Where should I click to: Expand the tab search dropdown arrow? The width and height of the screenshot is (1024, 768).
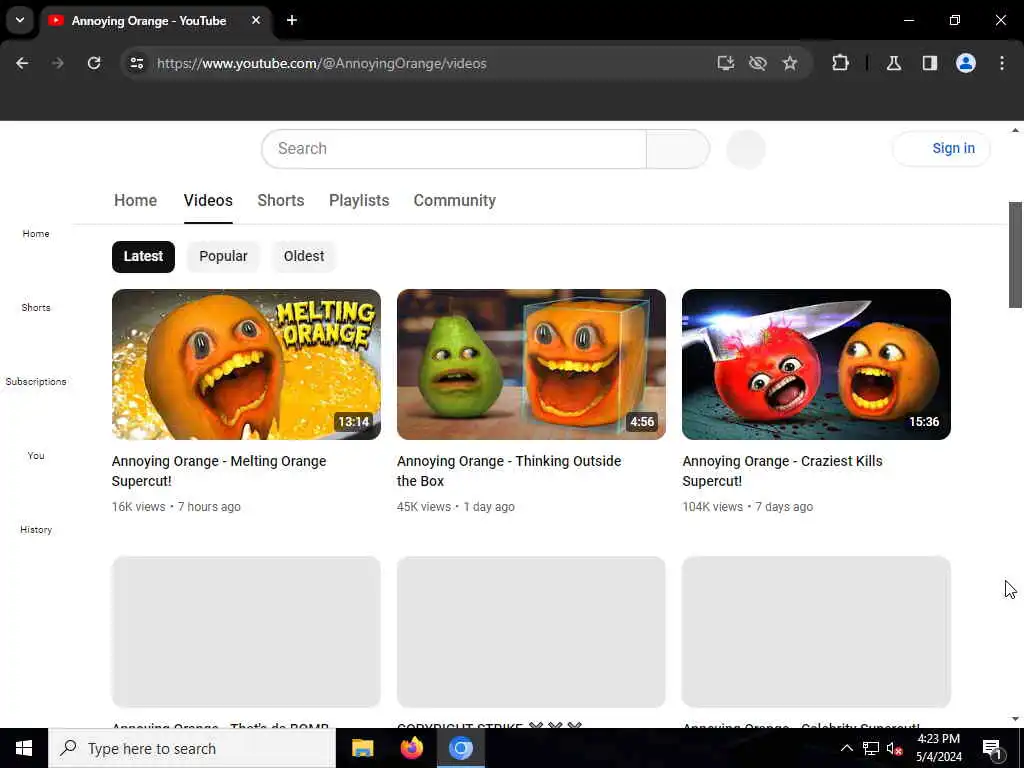pos(20,20)
